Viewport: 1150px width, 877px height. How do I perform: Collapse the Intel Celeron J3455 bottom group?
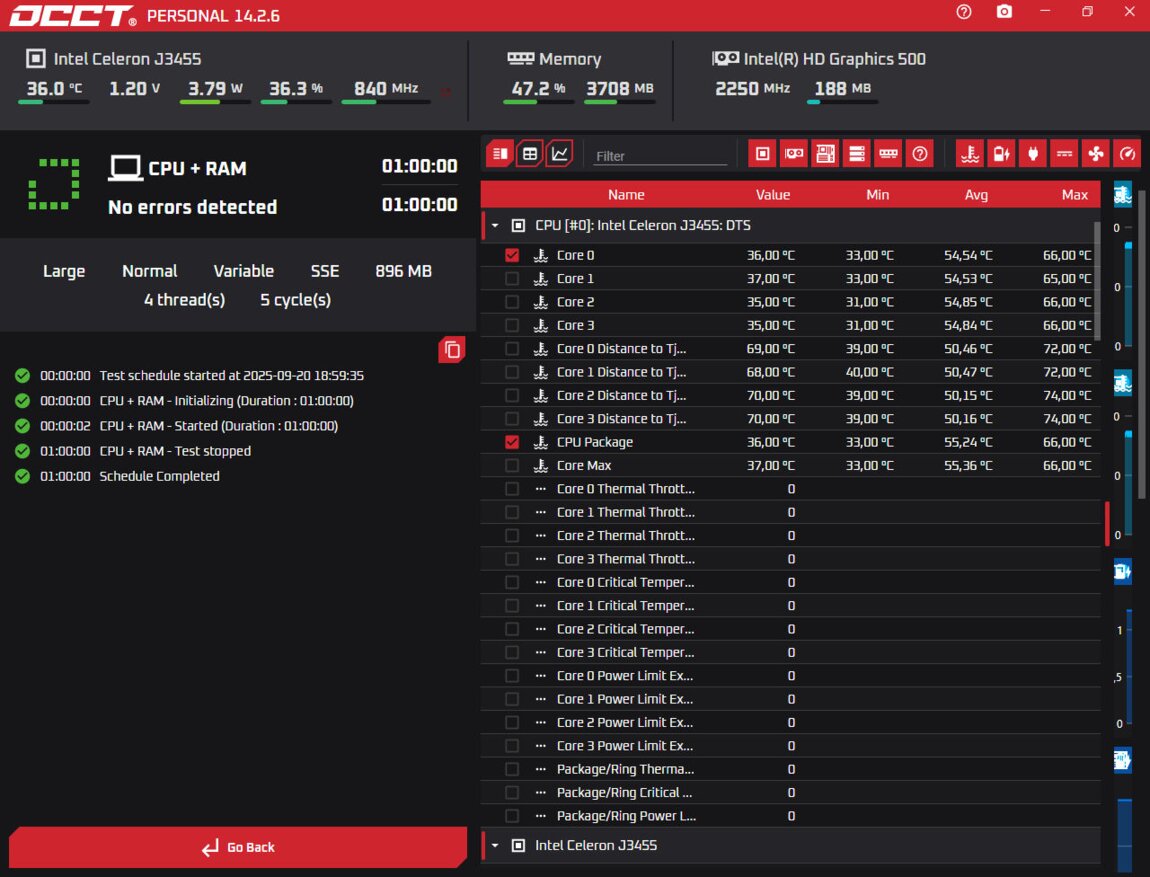pos(494,846)
